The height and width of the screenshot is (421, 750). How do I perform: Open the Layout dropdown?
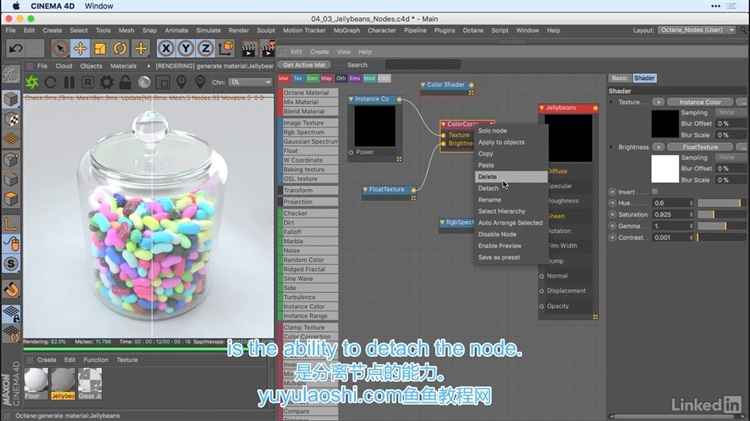coord(696,30)
